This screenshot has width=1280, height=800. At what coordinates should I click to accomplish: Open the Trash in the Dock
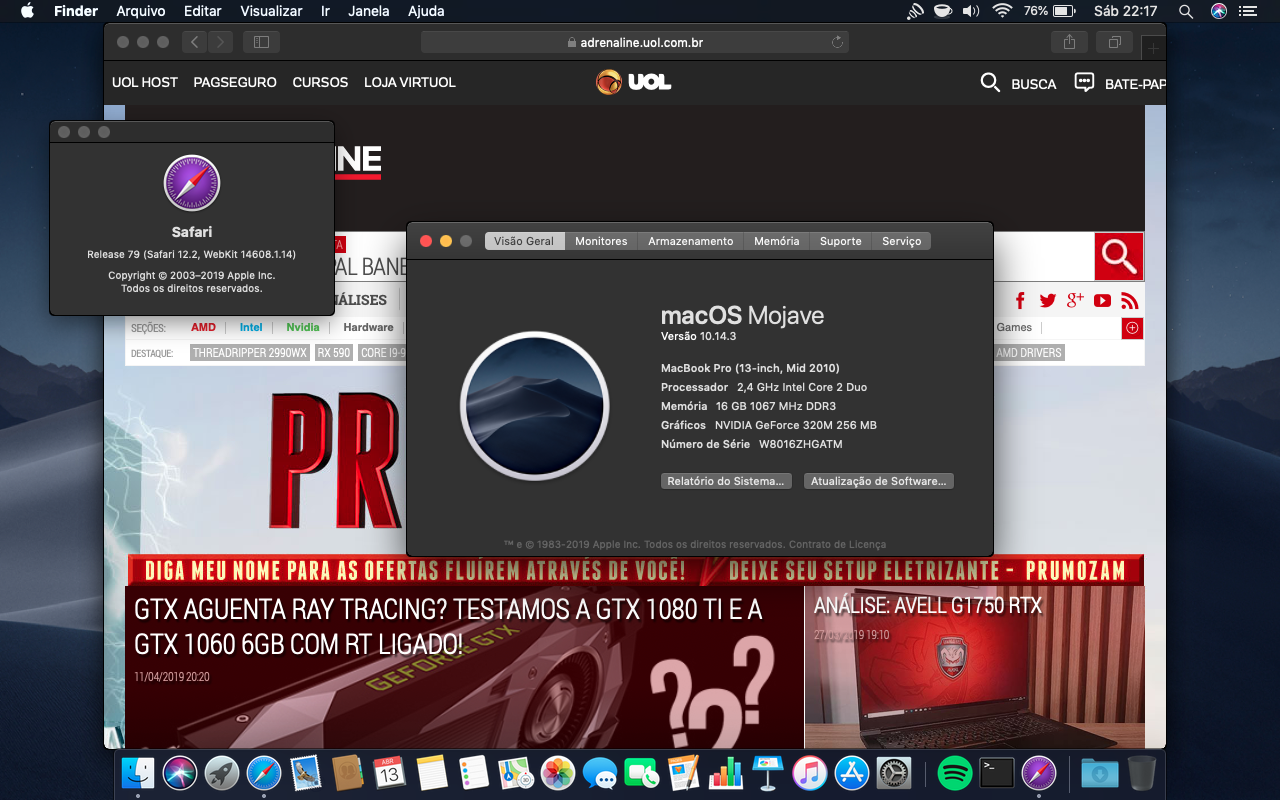[x=1141, y=773]
